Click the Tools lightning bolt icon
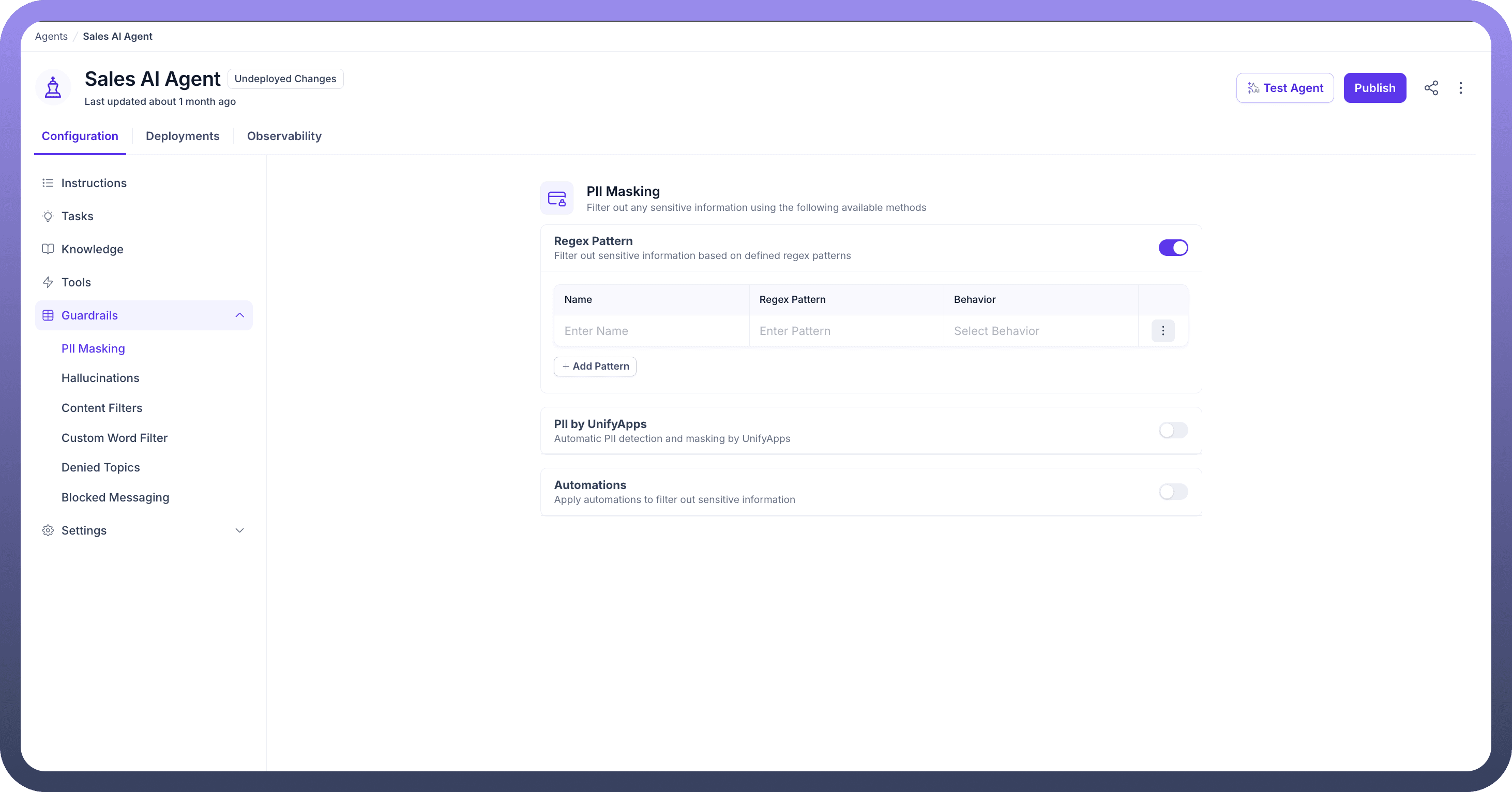The height and width of the screenshot is (792, 1512). click(x=48, y=282)
